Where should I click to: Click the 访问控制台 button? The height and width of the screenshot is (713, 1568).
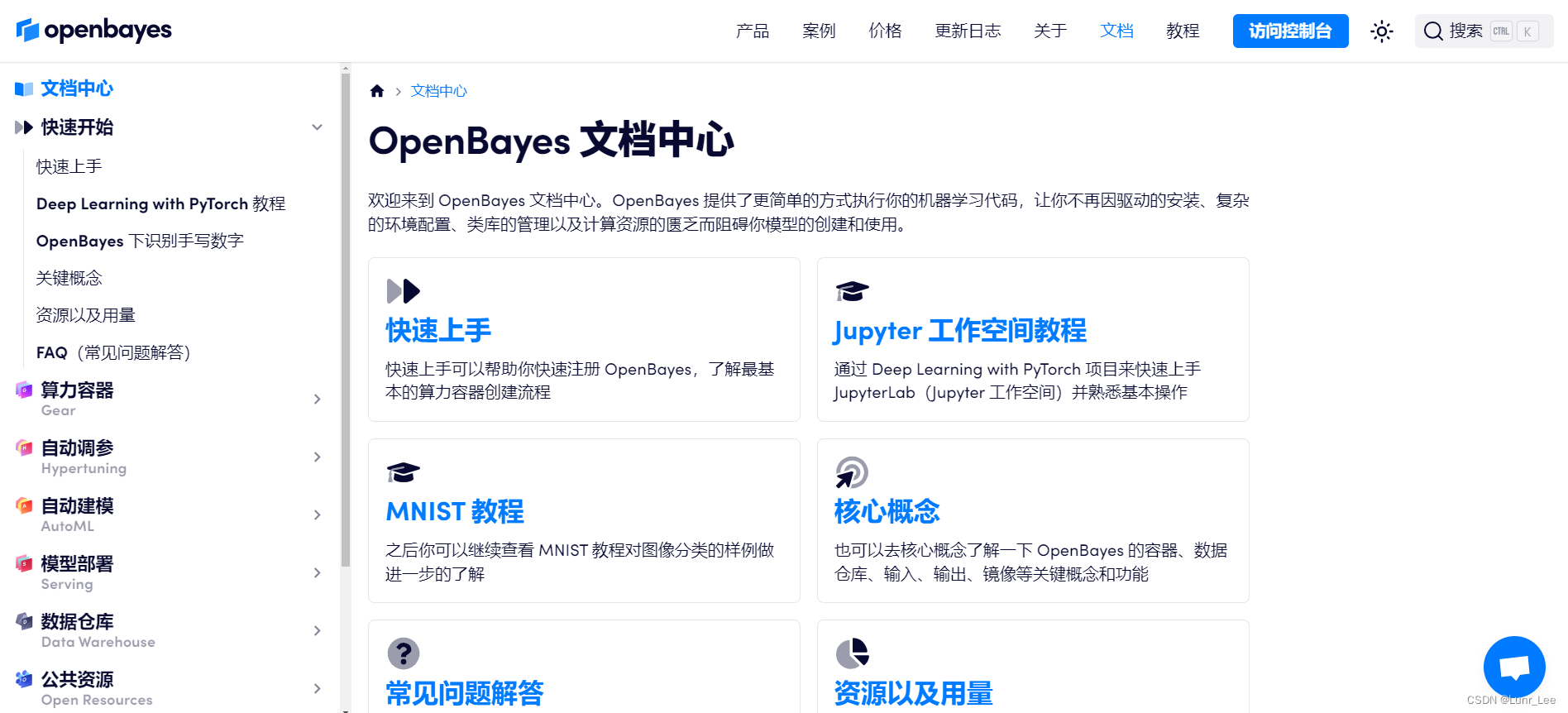[1290, 31]
